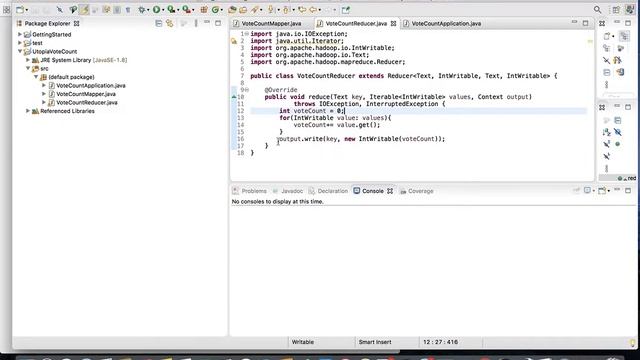Click the Sort icon in the Outline view

[x=606, y=132]
